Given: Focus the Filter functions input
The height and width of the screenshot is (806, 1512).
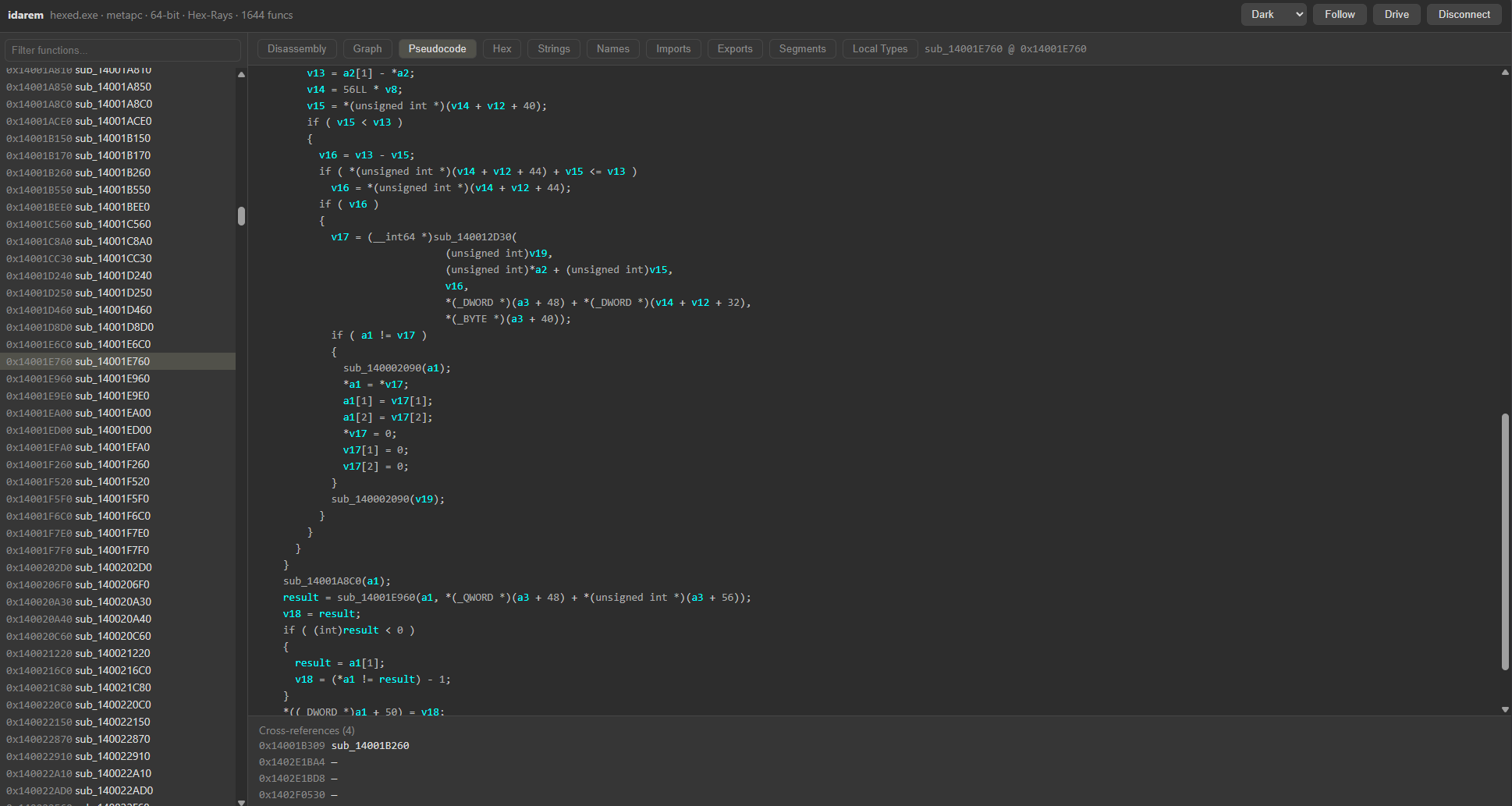Looking at the screenshot, I should (122, 50).
